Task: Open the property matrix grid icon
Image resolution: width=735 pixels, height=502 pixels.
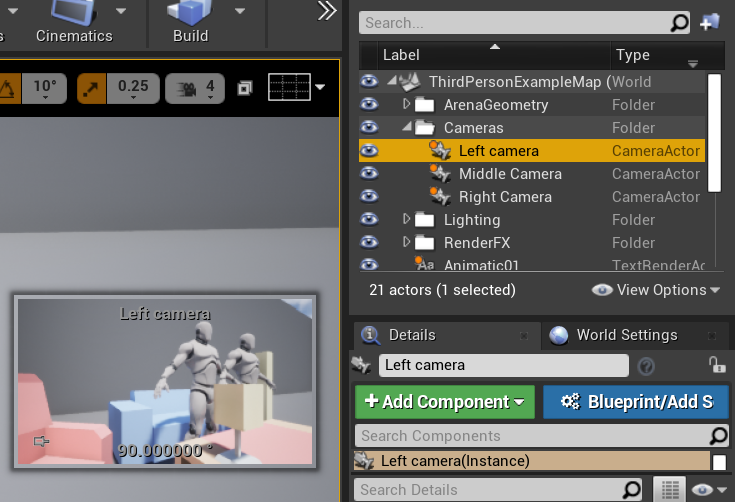Action: pyautogui.click(x=668, y=489)
